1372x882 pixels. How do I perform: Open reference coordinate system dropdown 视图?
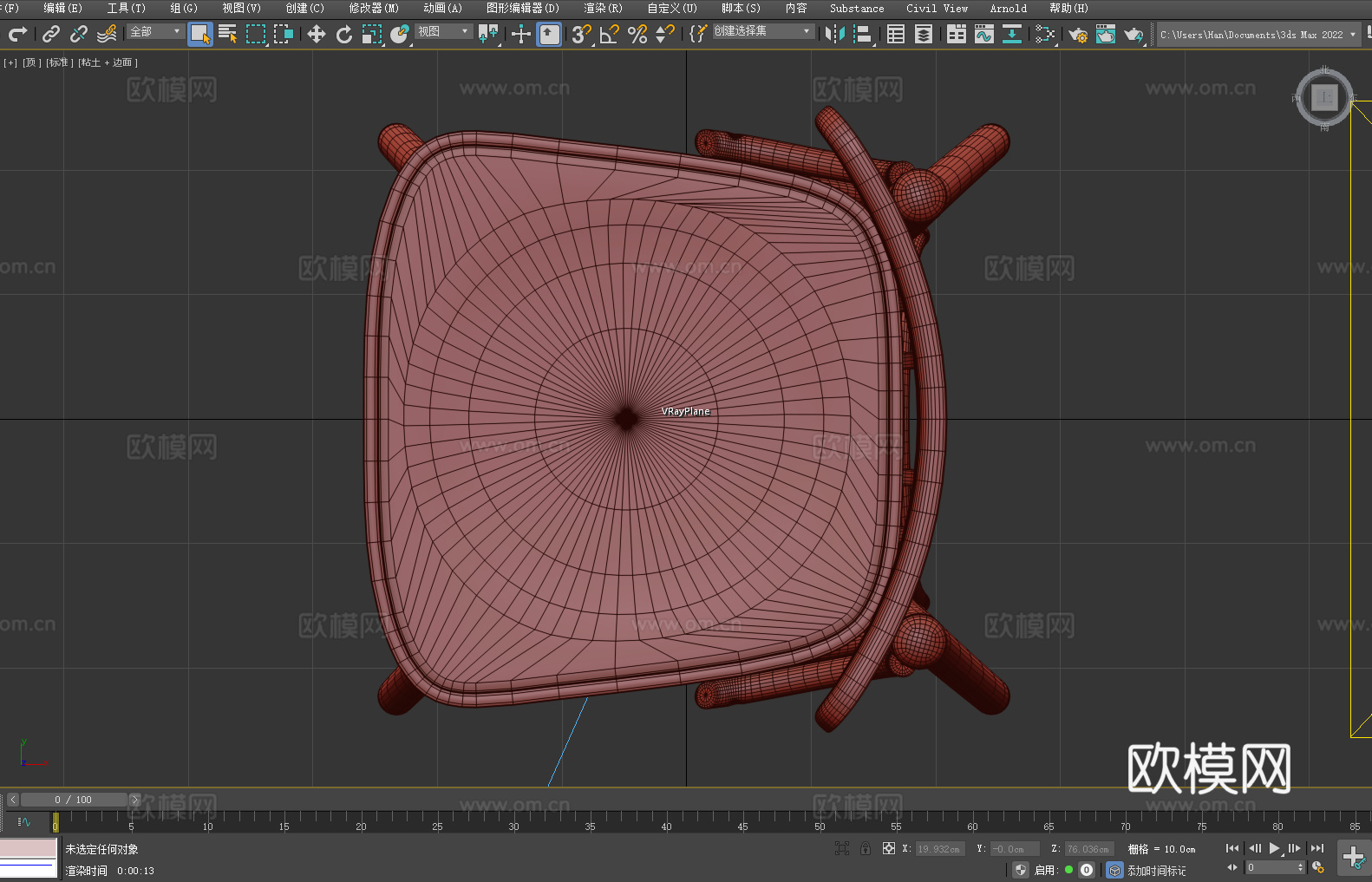coord(443,31)
